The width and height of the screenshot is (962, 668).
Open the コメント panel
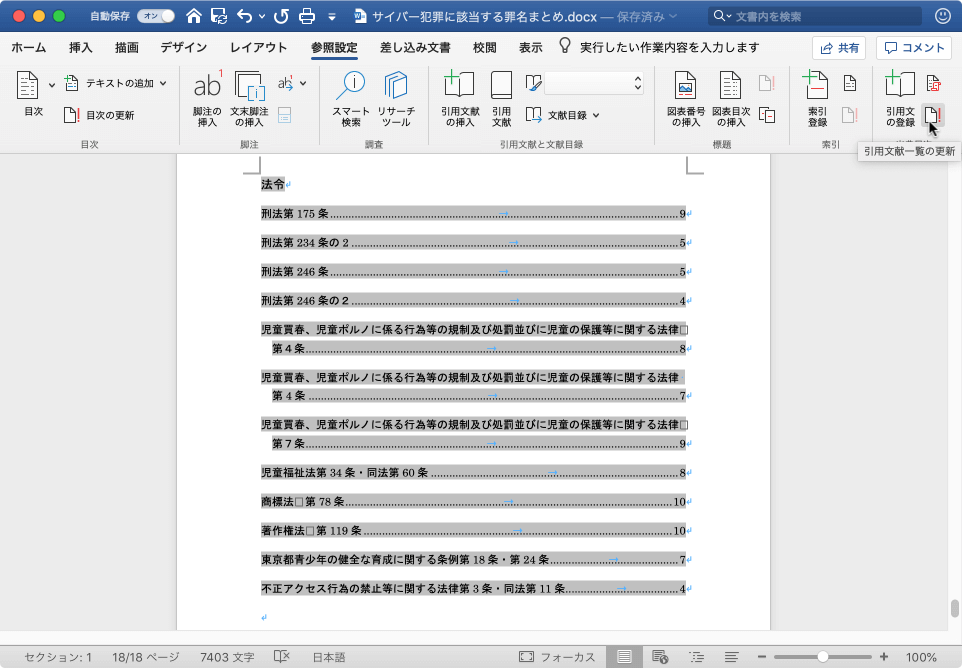click(x=913, y=46)
